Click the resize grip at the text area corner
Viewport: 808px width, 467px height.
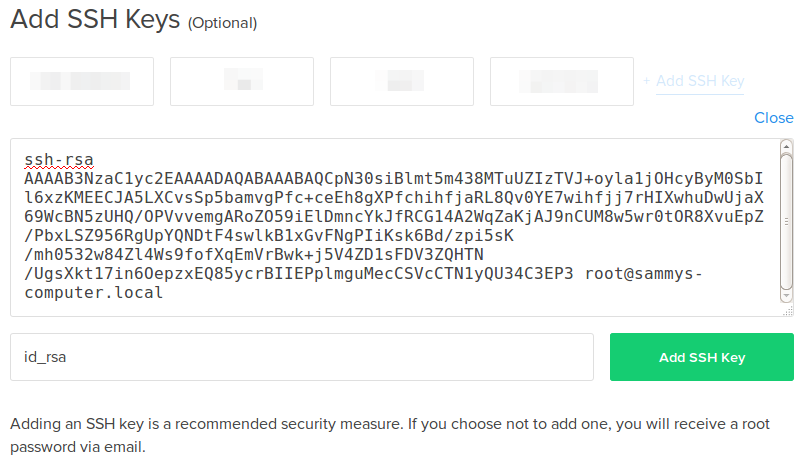coord(788,310)
